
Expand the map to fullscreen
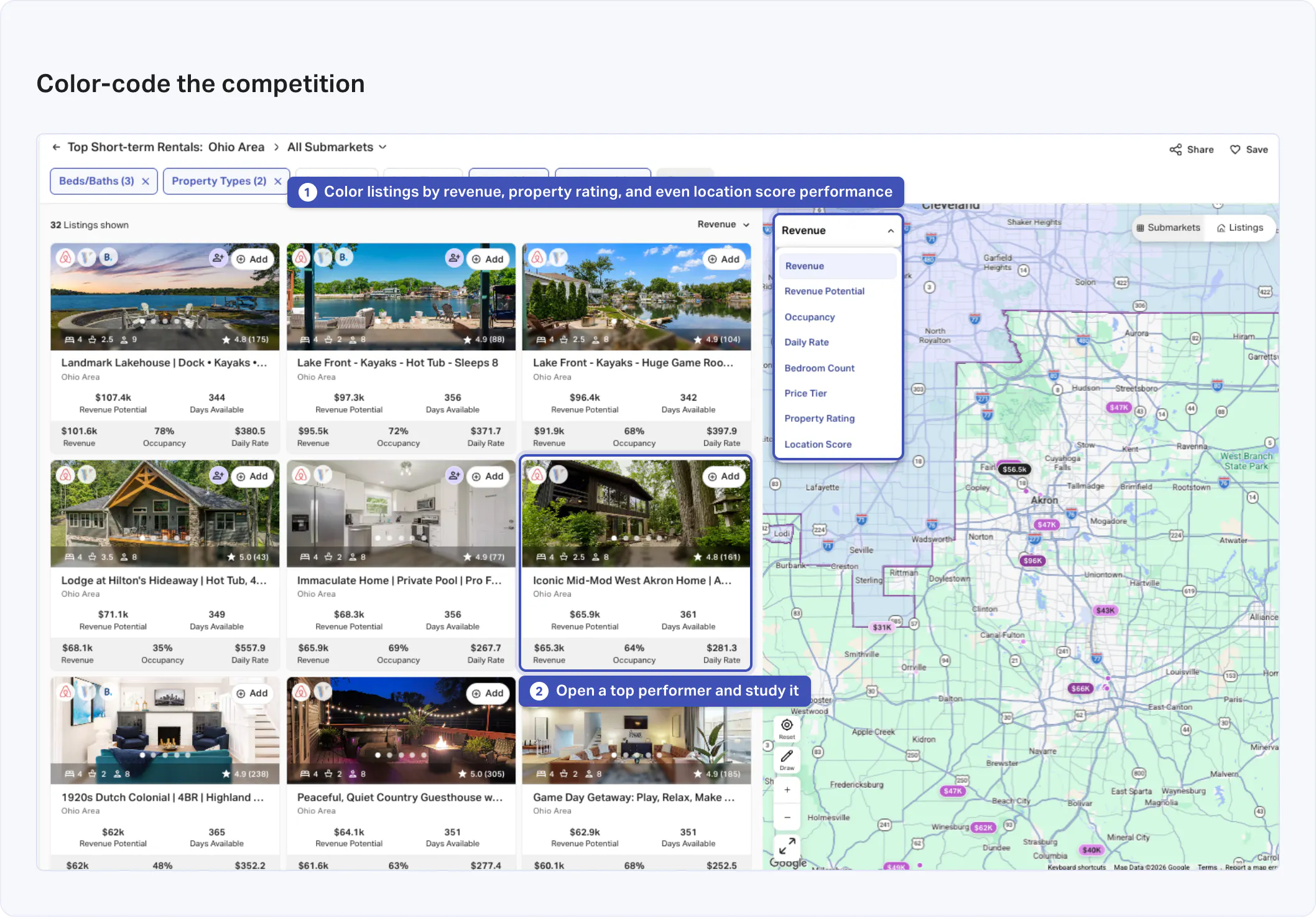coord(787,845)
